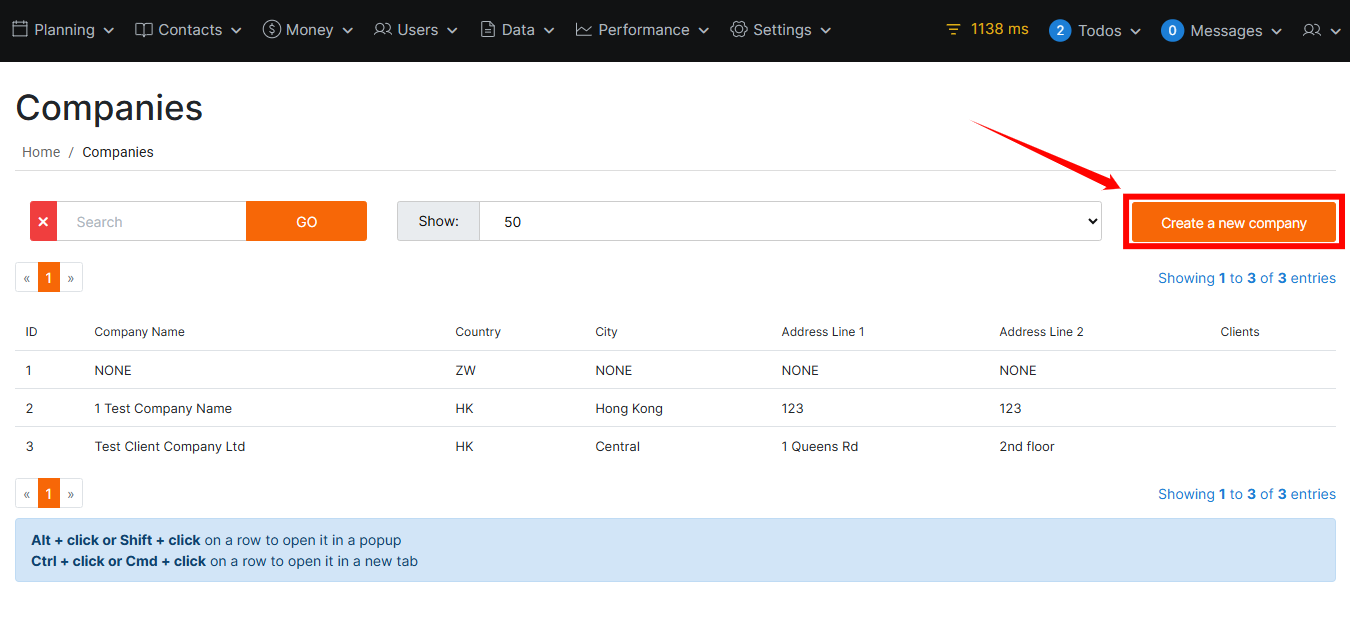Screen dimensions: 1350x623
Task: Go to Home breadcrumb link
Action: (41, 152)
